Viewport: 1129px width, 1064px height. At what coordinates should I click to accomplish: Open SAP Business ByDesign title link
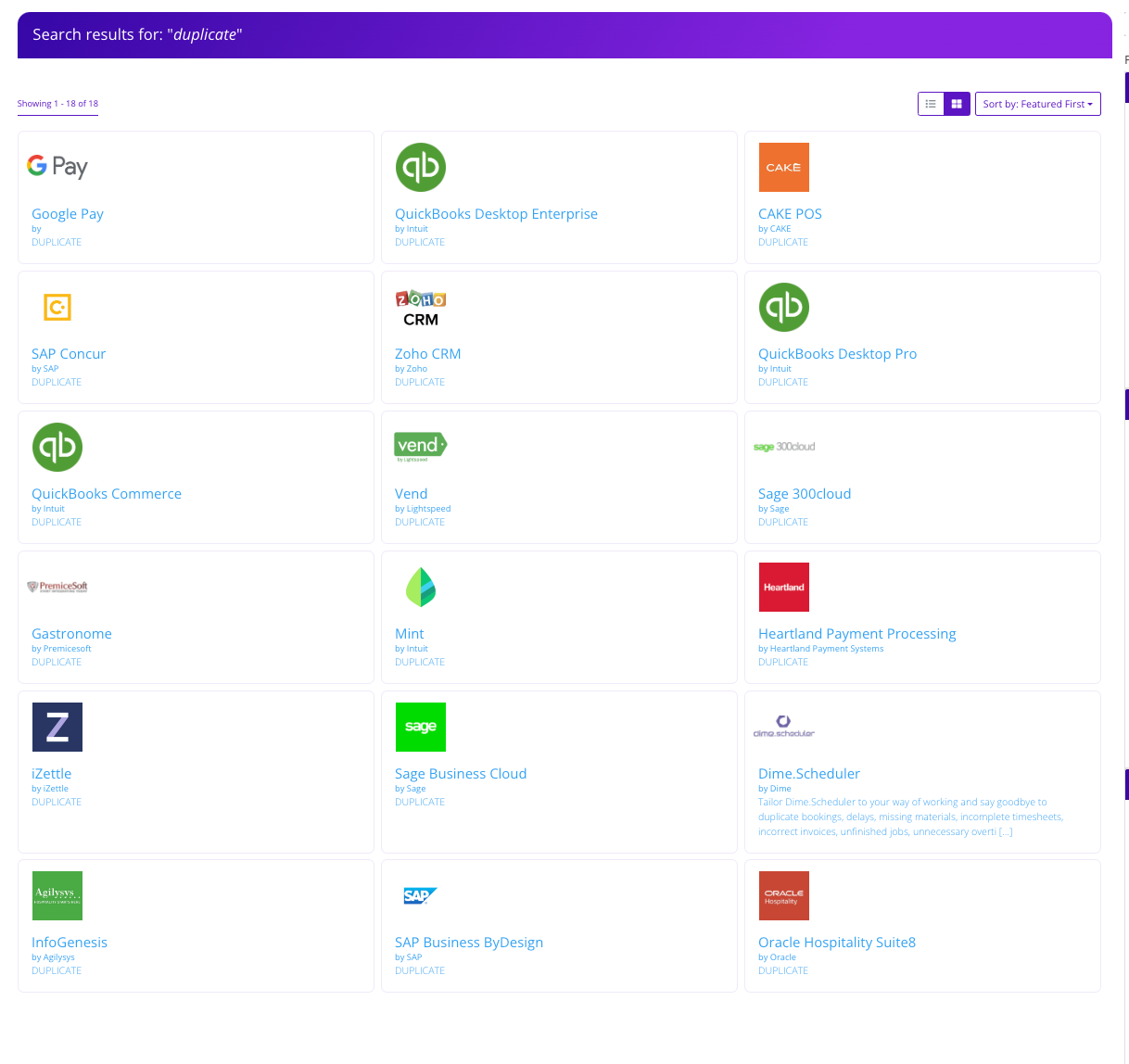(x=469, y=943)
